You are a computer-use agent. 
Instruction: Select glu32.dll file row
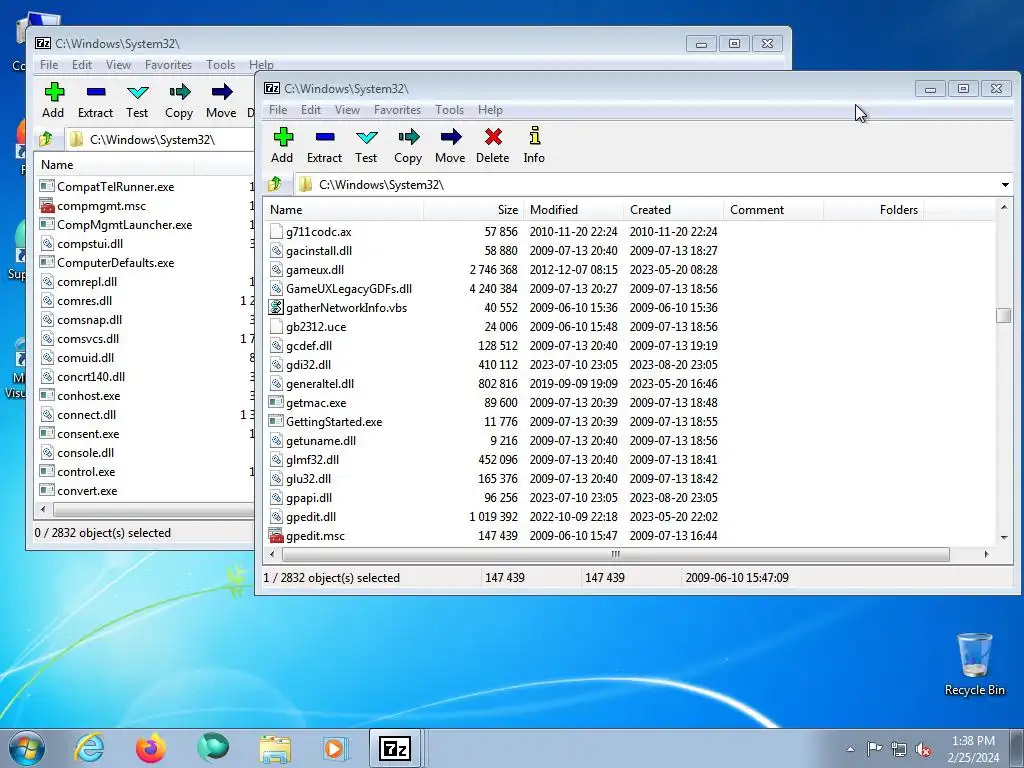308,478
